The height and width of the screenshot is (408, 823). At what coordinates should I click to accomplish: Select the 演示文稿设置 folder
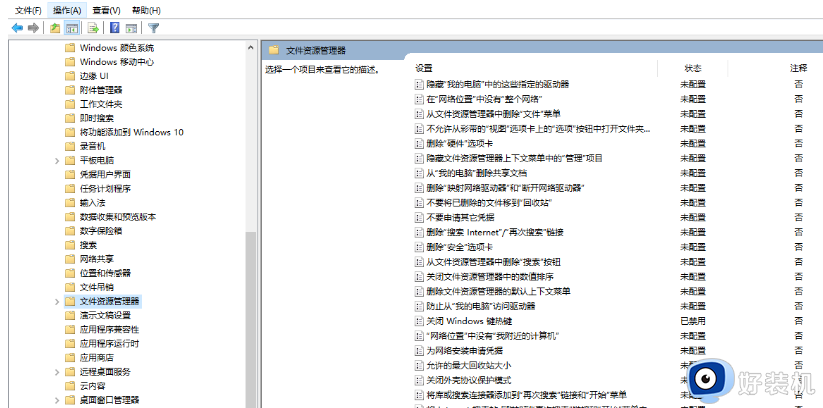pos(98,316)
